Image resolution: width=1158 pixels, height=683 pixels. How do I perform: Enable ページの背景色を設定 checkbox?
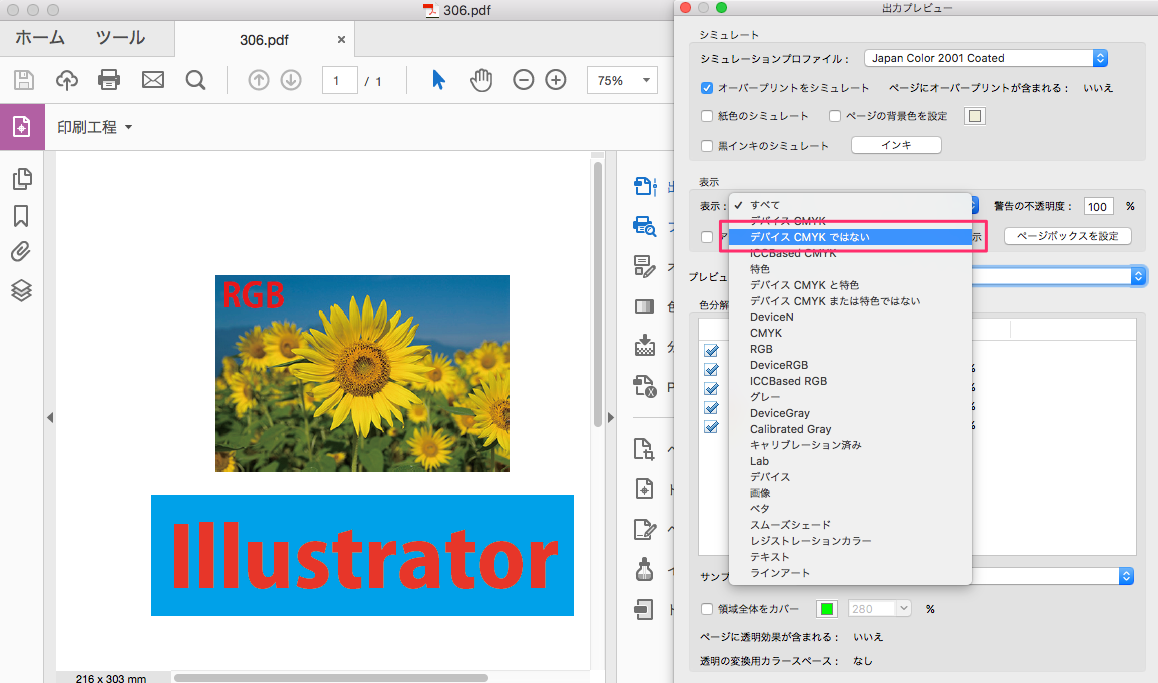point(835,116)
